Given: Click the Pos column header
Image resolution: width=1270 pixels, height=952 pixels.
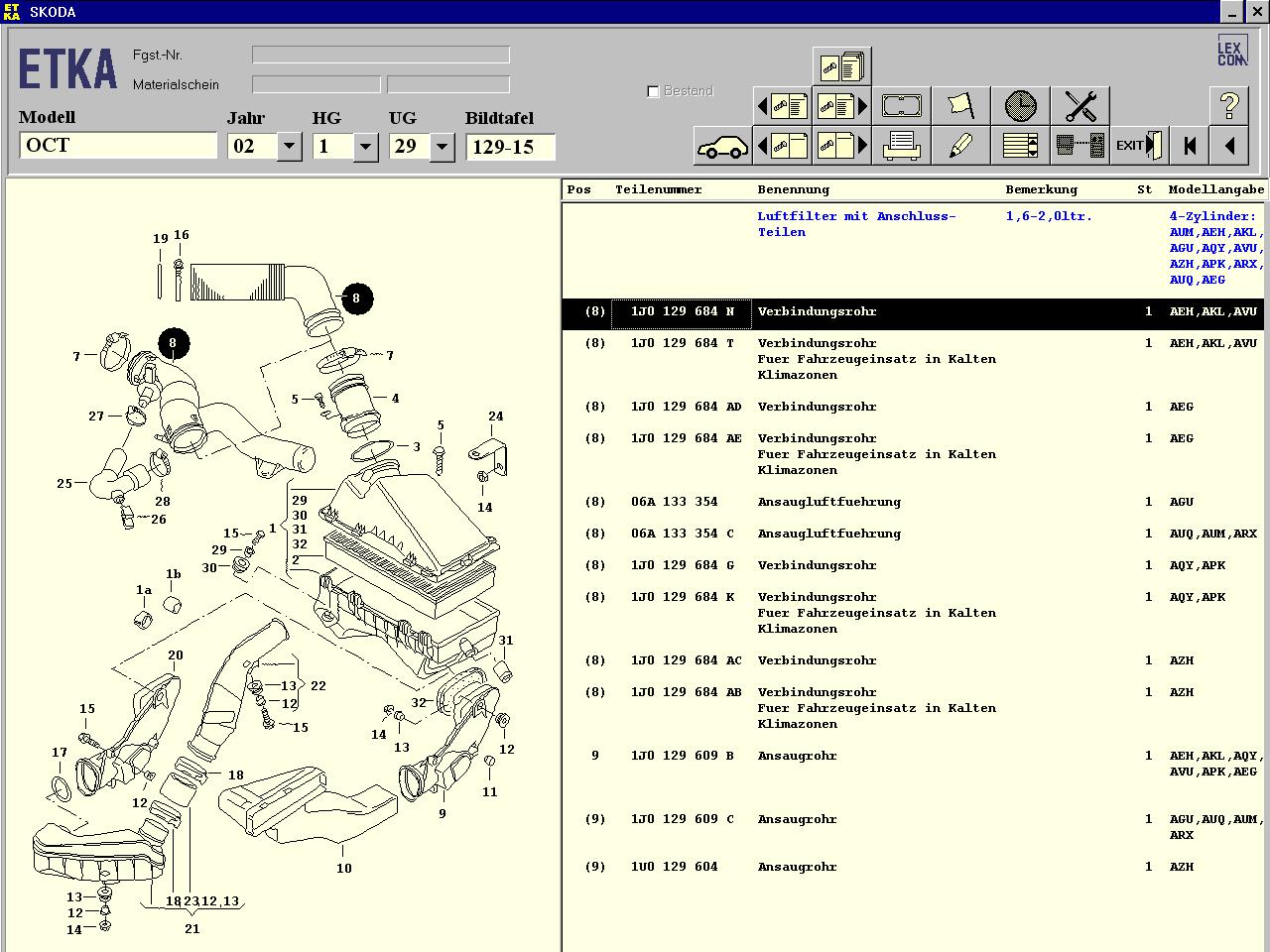Looking at the screenshot, I should pyautogui.click(x=579, y=189).
